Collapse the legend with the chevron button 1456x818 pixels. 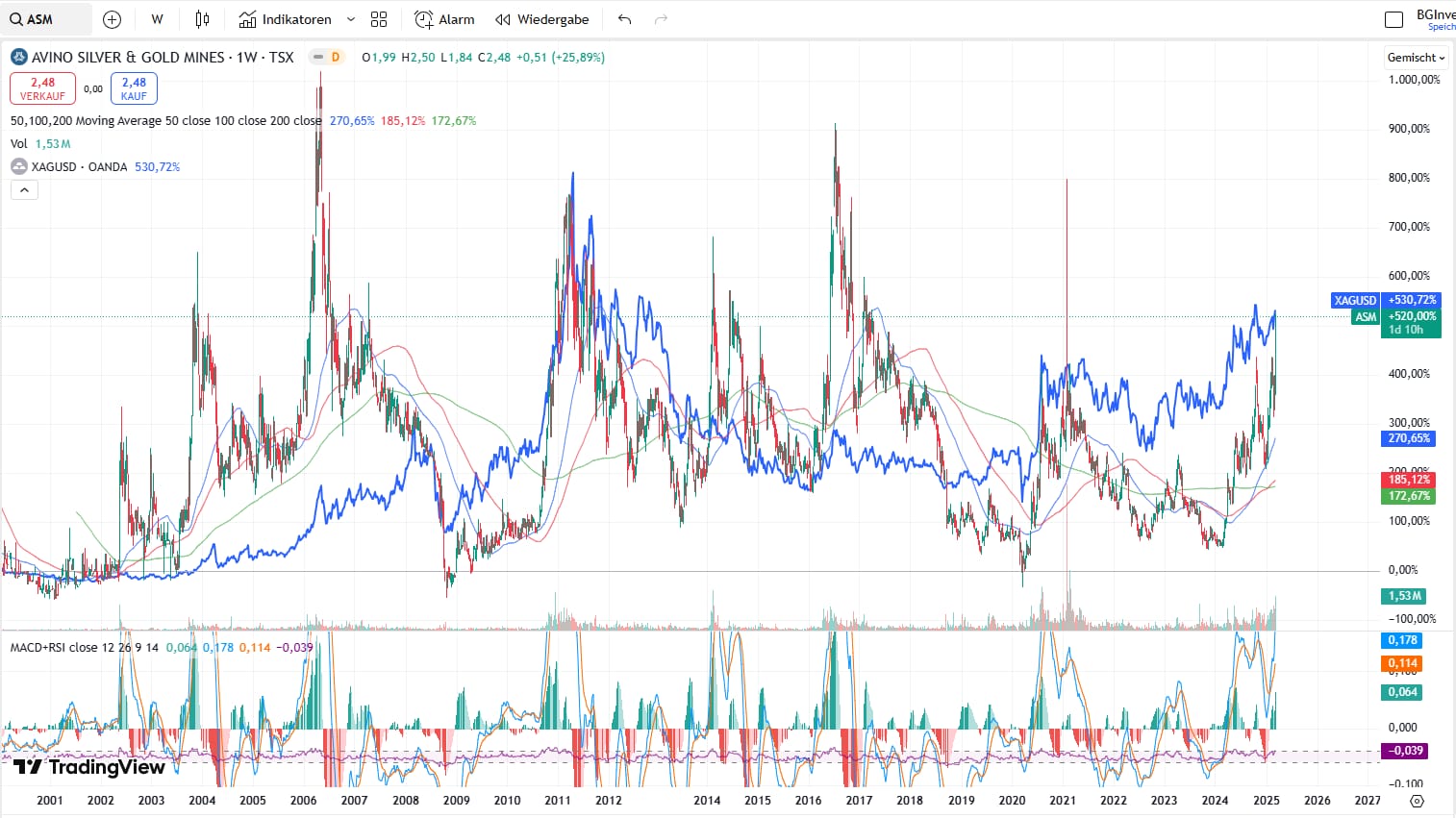click(x=24, y=189)
